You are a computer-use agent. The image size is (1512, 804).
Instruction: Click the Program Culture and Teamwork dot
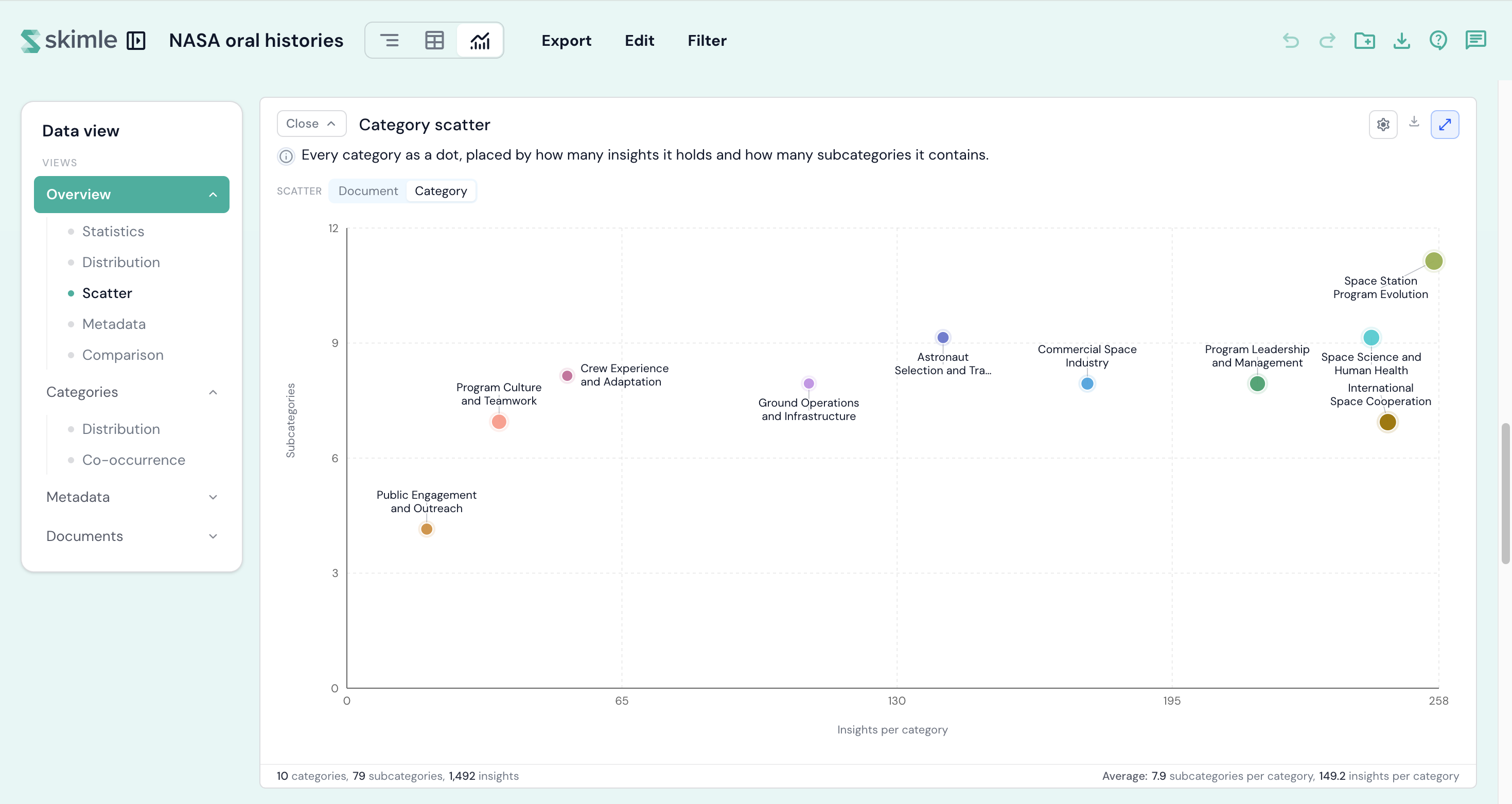pyautogui.click(x=499, y=422)
